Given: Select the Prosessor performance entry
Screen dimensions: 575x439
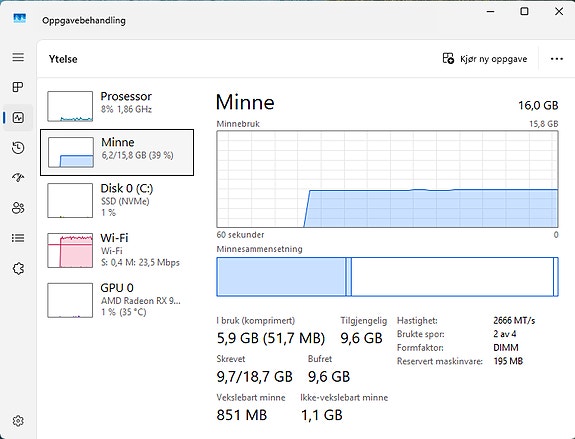Looking at the screenshot, I should coord(117,106).
